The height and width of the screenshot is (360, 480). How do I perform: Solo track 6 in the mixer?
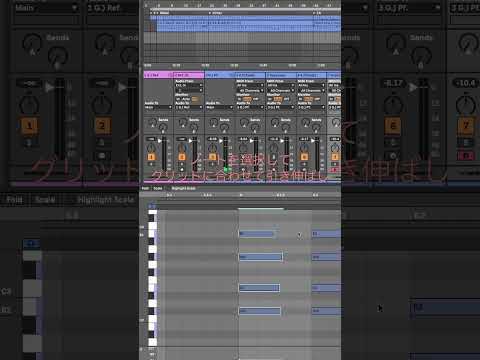point(304,164)
